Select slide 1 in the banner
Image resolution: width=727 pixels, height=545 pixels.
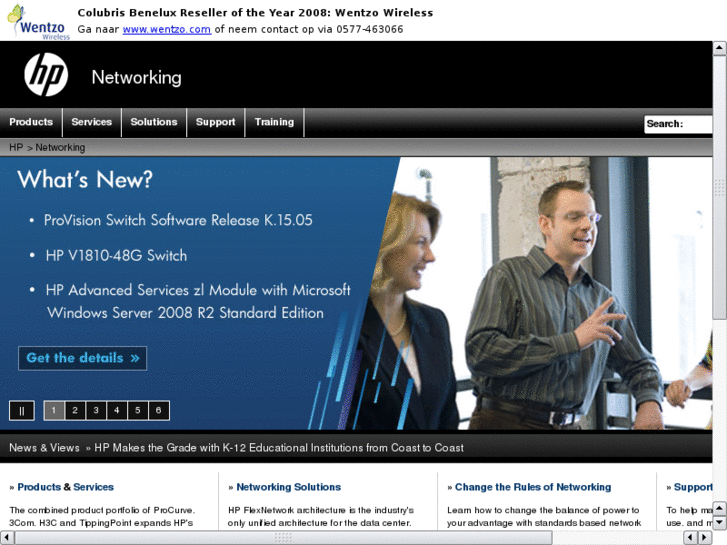(54, 410)
